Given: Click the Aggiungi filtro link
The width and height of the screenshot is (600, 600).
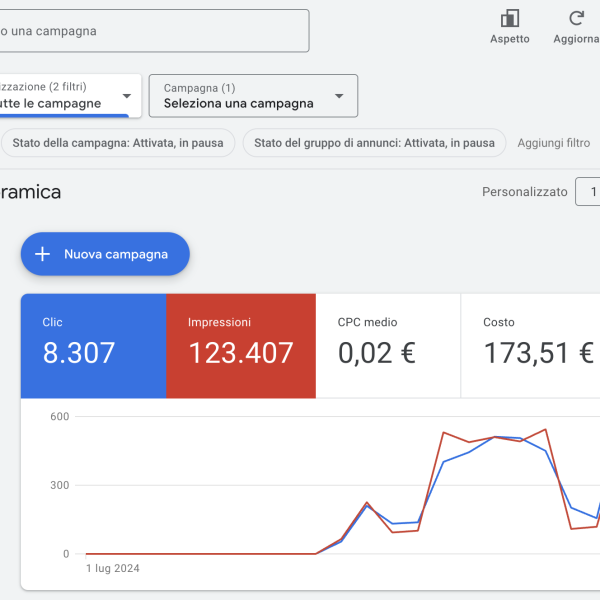Looking at the screenshot, I should (553, 143).
